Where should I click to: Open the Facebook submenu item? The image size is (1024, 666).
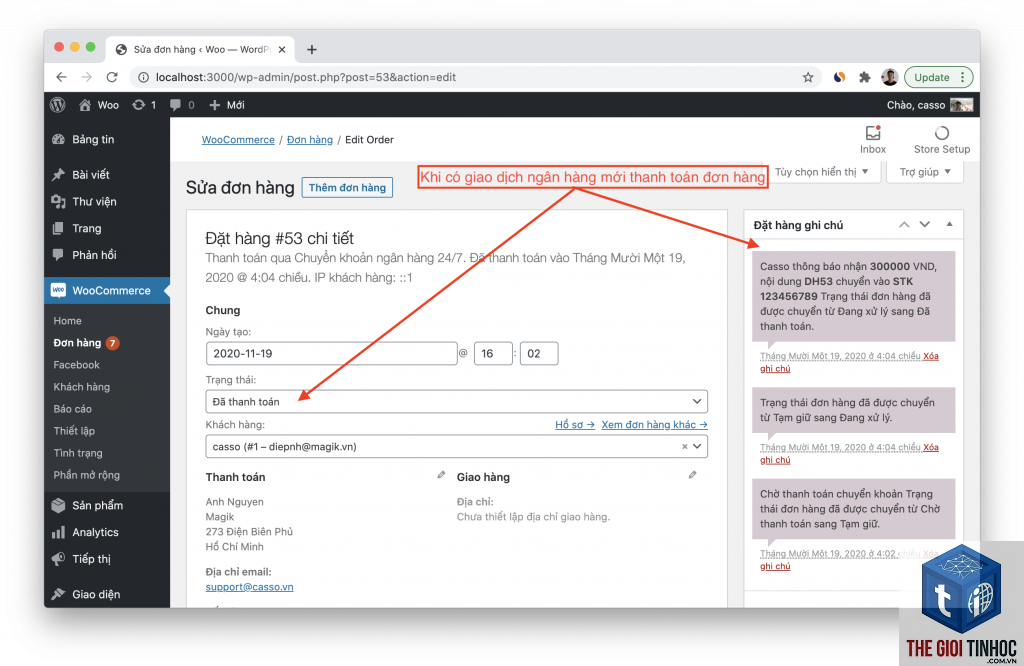(76, 365)
